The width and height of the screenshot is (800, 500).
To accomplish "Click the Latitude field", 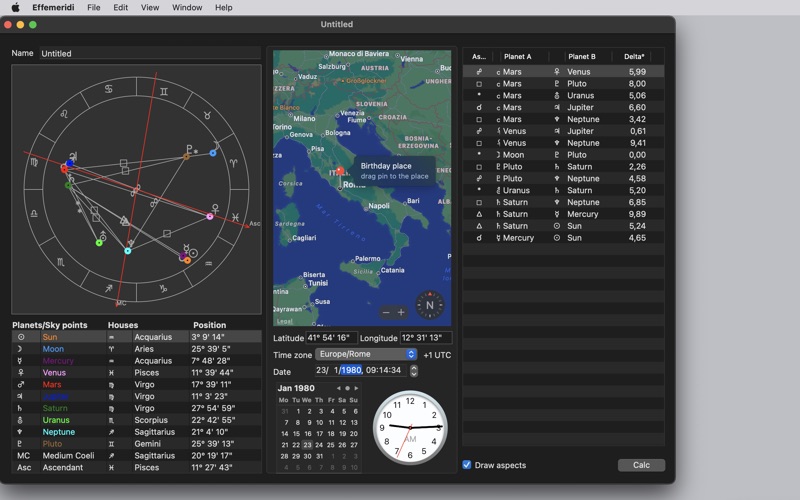I will [x=331, y=338].
